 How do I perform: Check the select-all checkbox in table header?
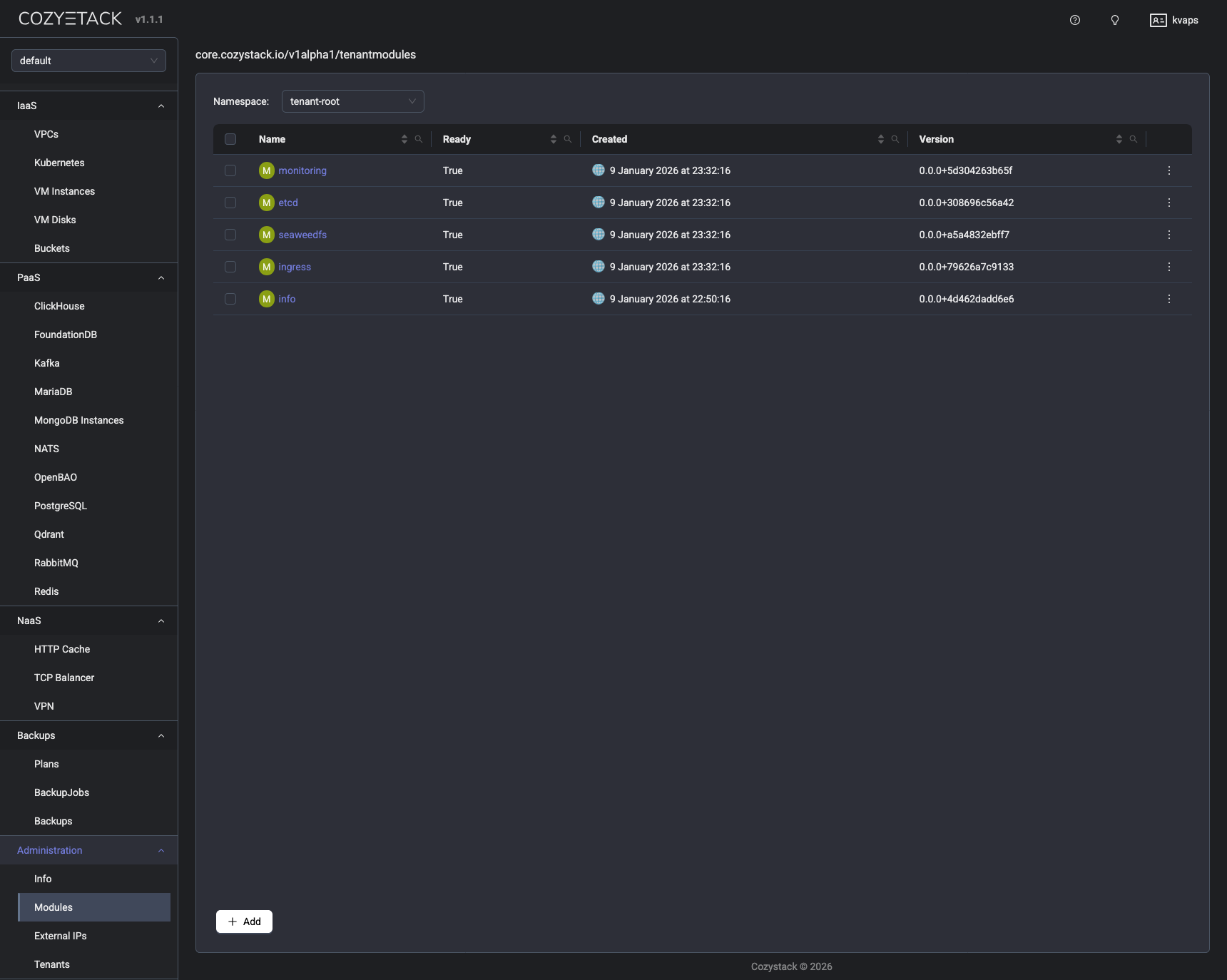click(230, 139)
